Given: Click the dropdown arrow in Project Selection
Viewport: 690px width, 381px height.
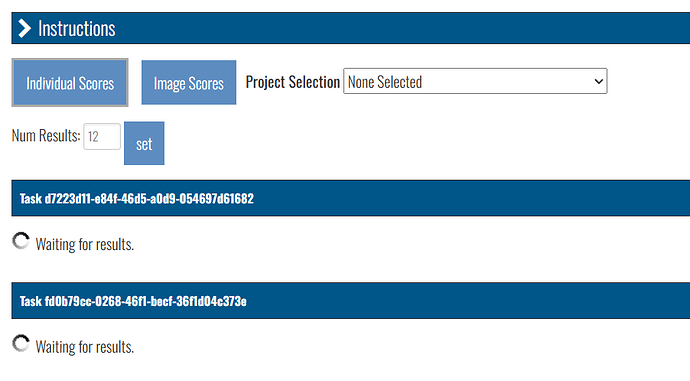Looking at the screenshot, I should click(598, 81).
